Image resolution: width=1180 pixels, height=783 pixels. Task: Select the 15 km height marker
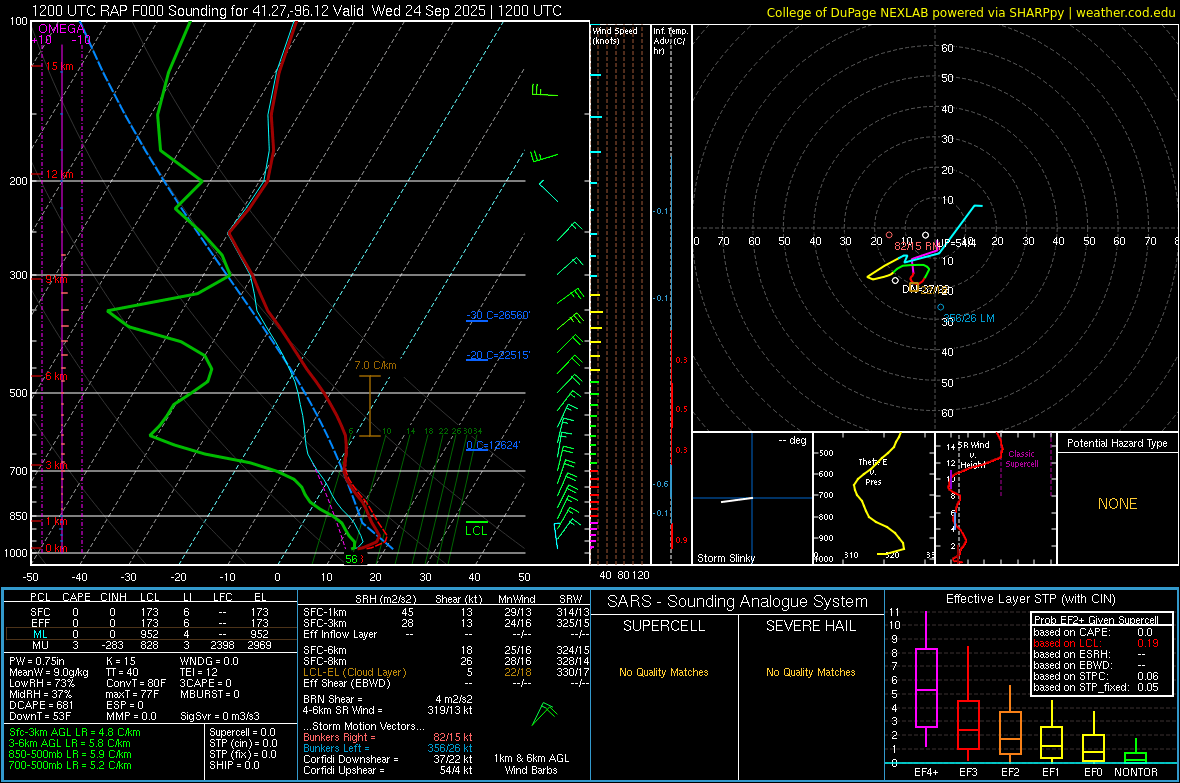pyautogui.click(x=59, y=66)
